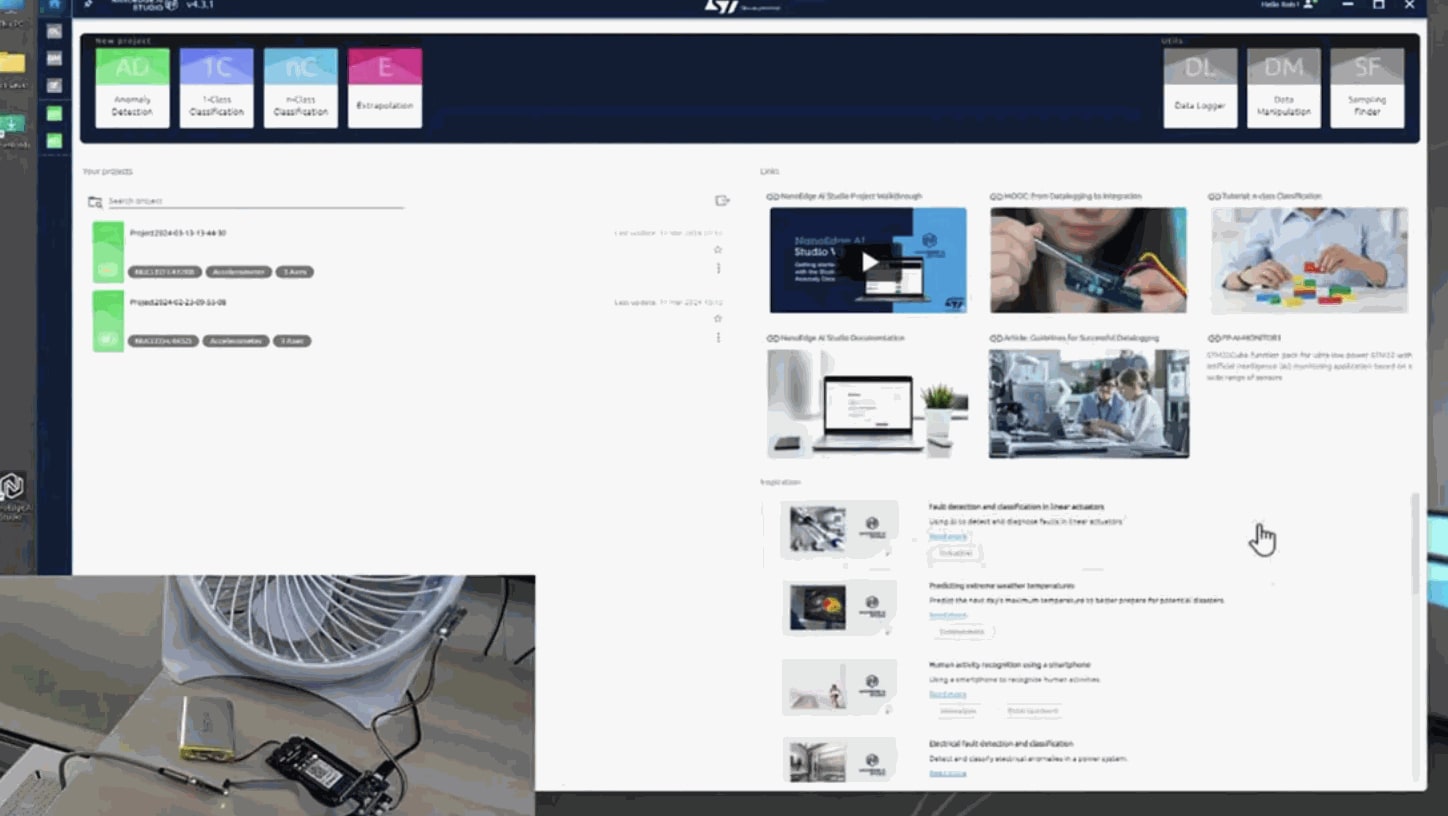Click the Industrial tag under linear actuators
This screenshot has height=816, width=1448.
pos(955,553)
